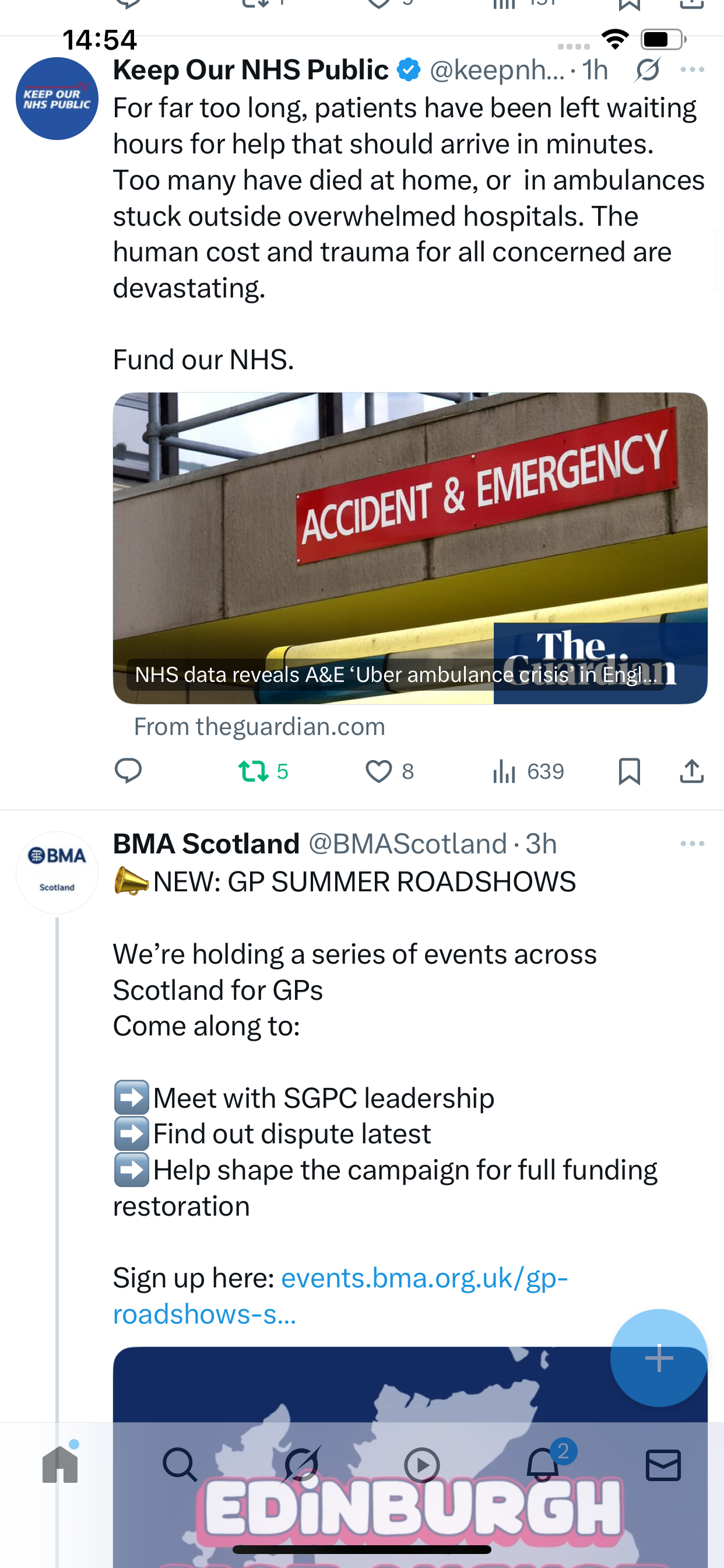Open the Home tab
Screen dimensions: 724x1568
click(x=60, y=1465)
